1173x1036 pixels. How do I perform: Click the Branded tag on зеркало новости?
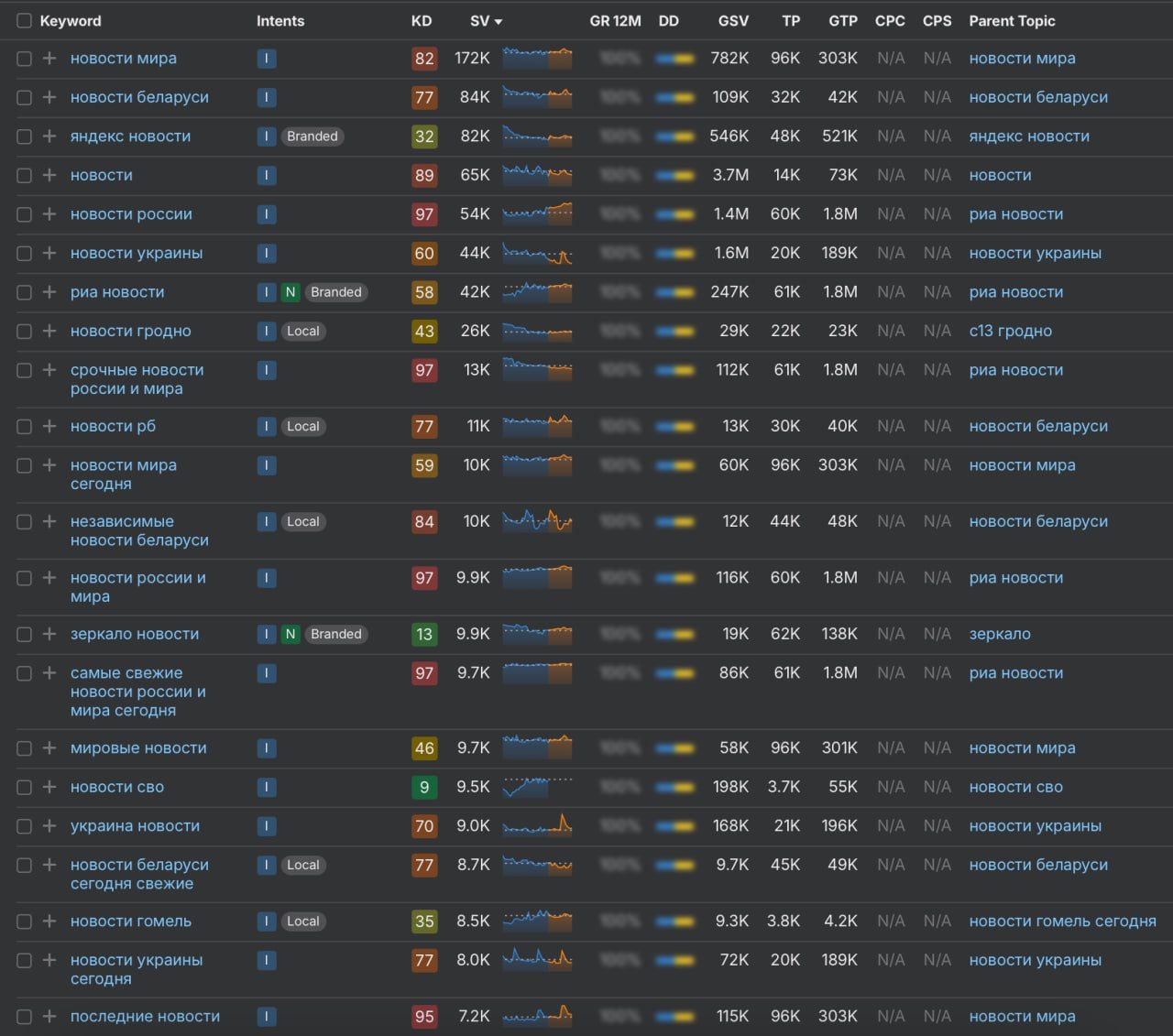click(x=335, y=634)
